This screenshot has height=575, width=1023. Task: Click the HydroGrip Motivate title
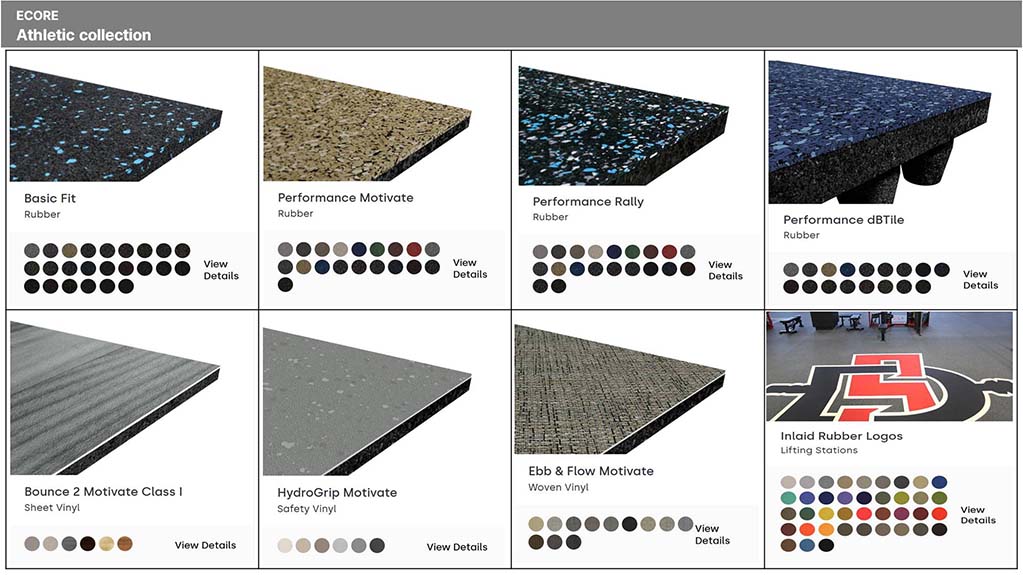[x=337, y=493]
